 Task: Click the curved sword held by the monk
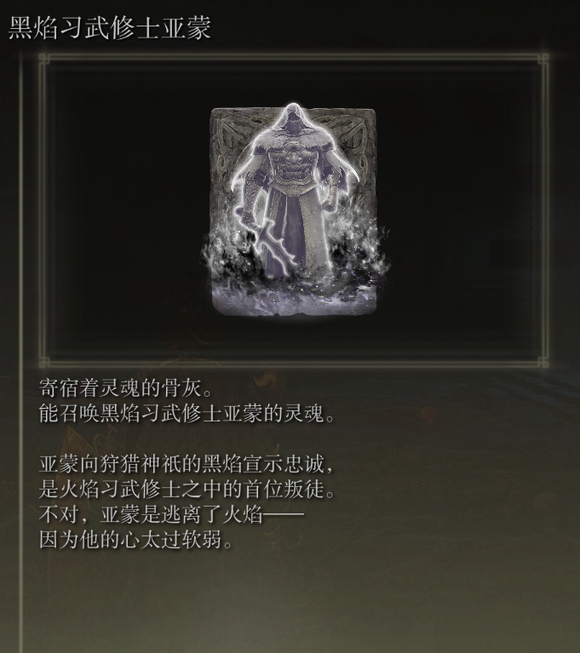point(265,241)
